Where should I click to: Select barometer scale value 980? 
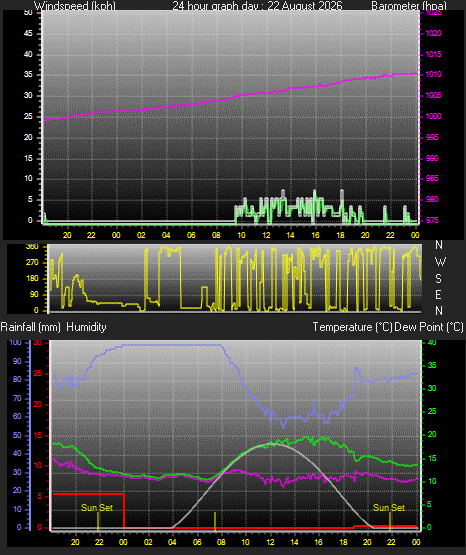(x=432, y=199)
